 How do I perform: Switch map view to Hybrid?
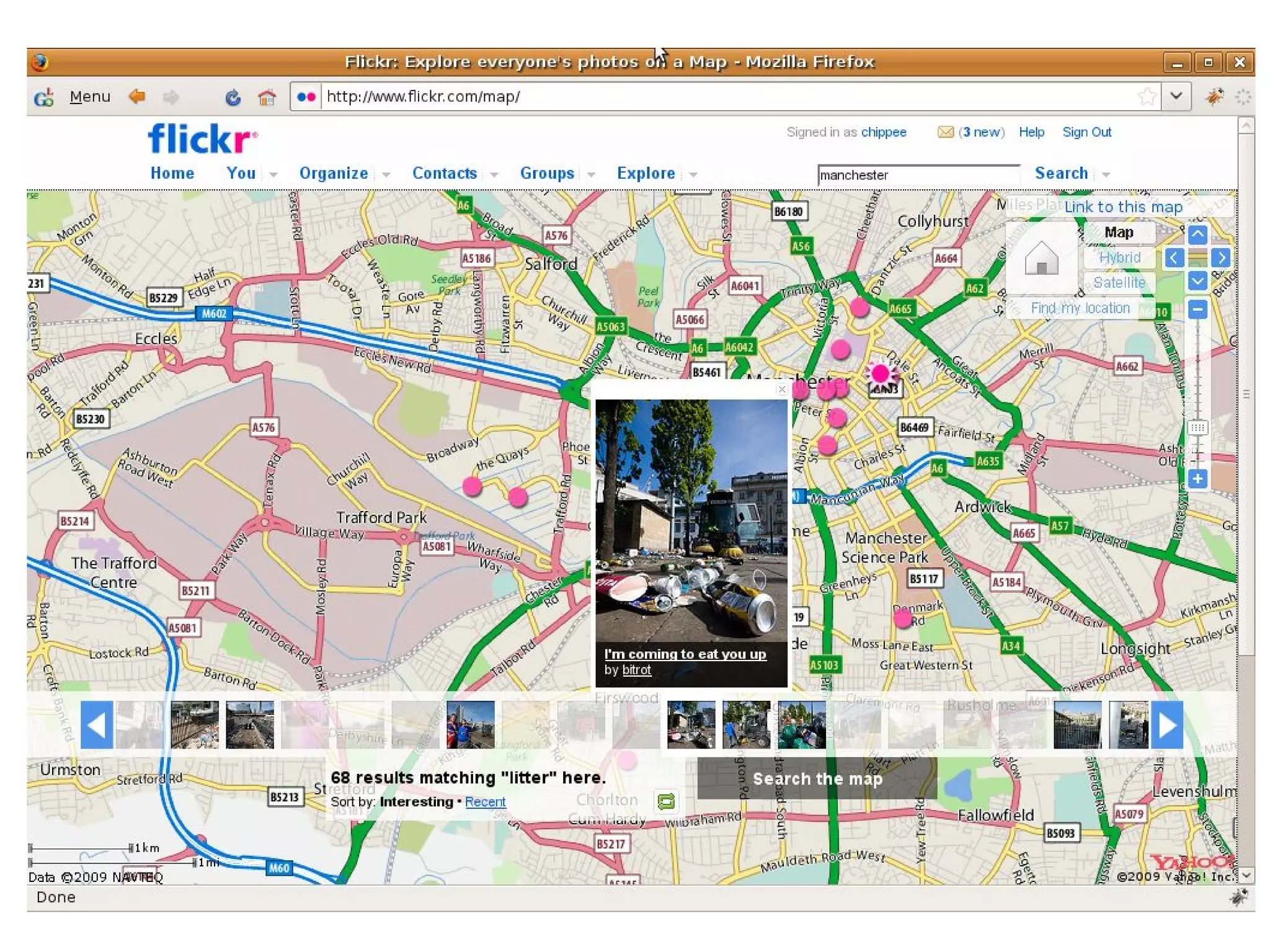pos(1119,257)
